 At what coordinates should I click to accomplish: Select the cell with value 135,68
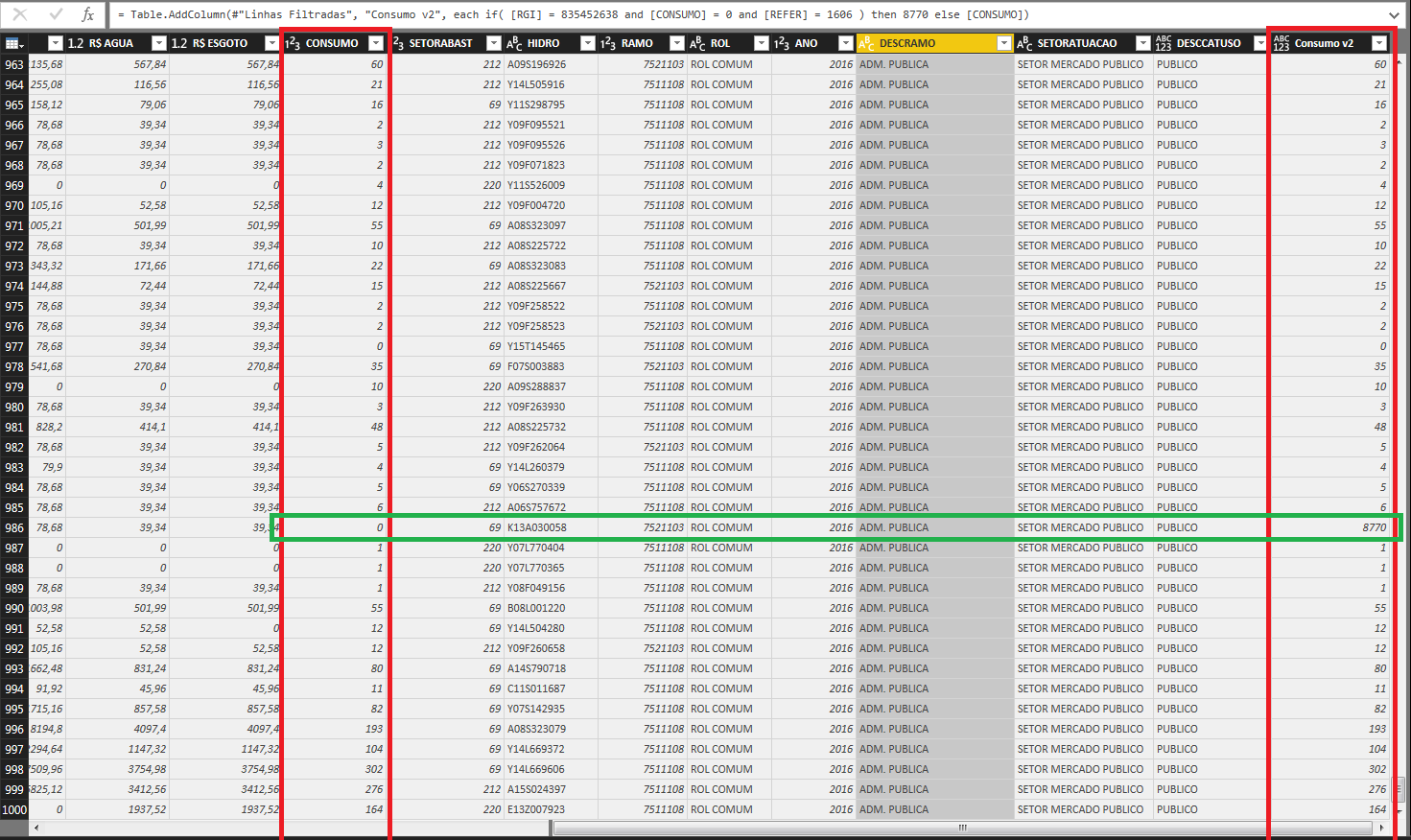47,64
